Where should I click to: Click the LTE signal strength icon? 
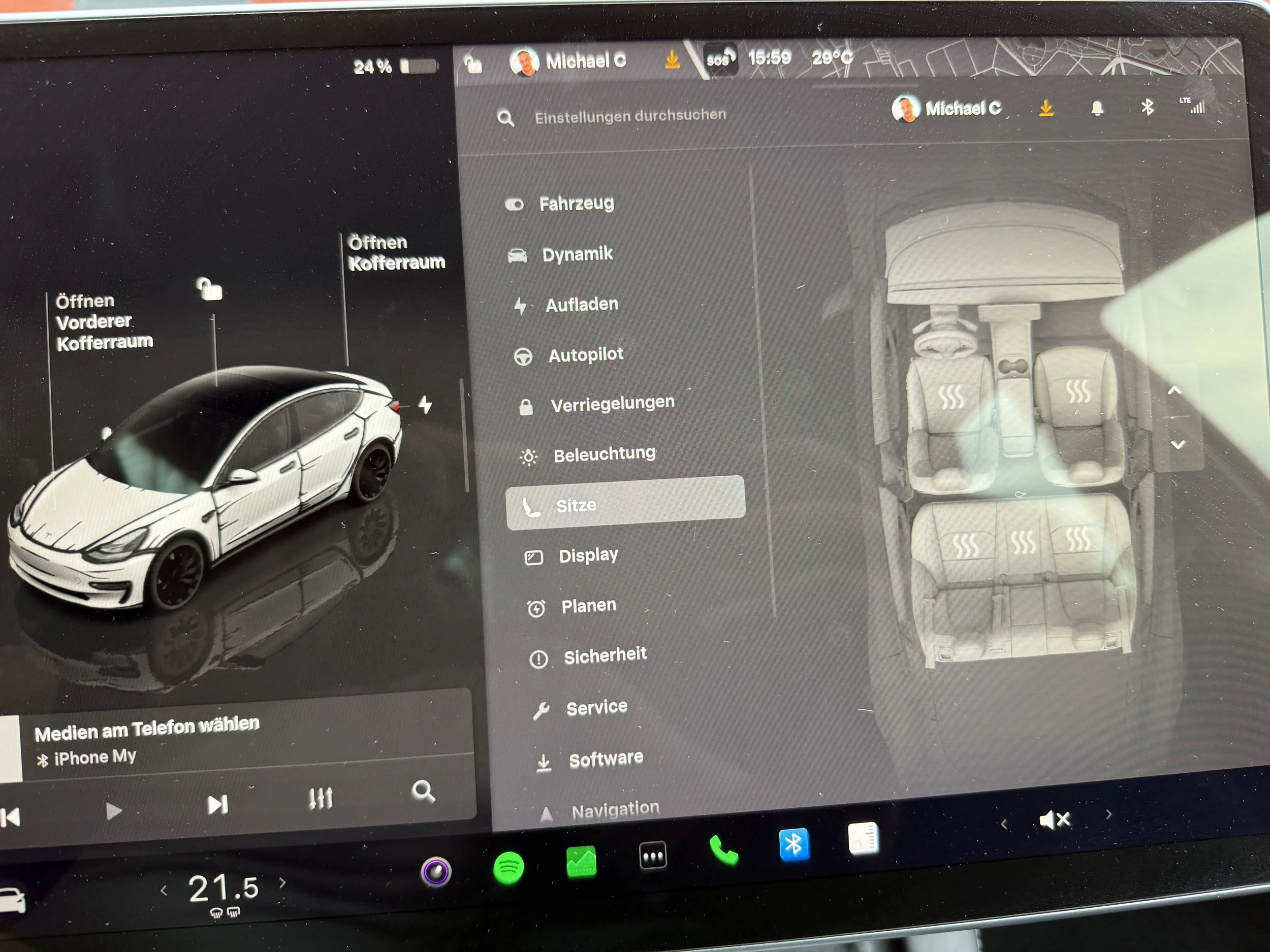click(x=1192, y=105)
